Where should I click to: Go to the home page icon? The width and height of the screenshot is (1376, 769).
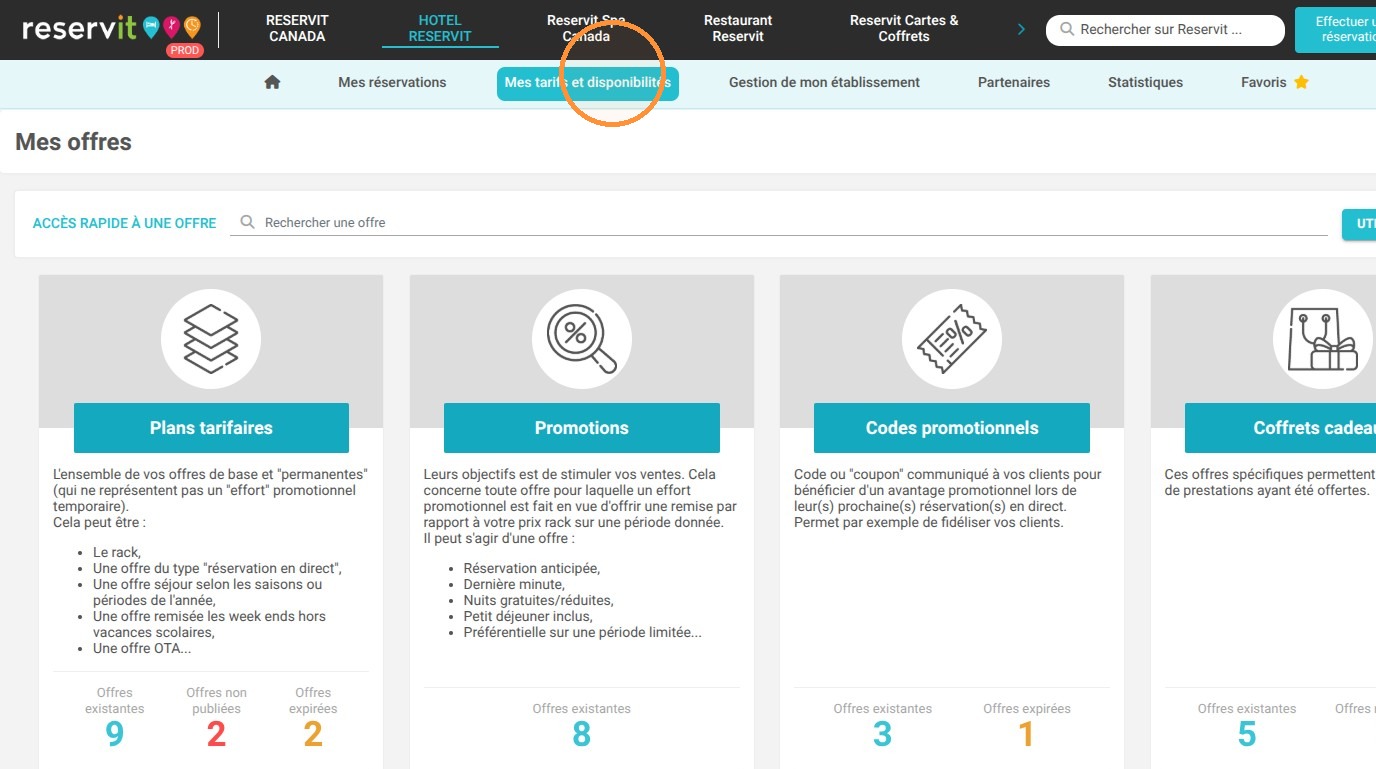click(x=272, y=83)
